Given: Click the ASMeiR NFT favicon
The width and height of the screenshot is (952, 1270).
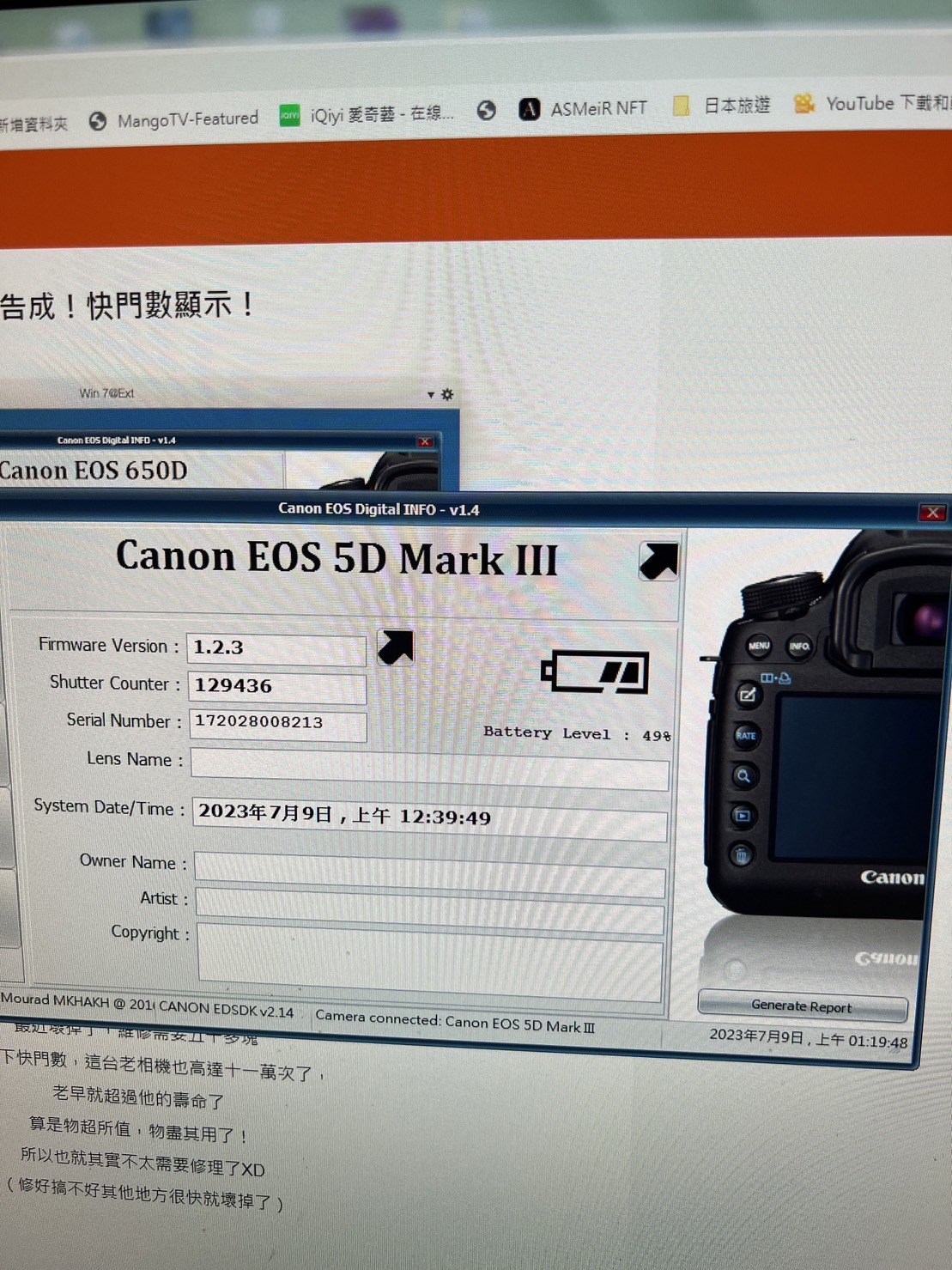Looking at the screenshot, I should [x=530, y=109].
